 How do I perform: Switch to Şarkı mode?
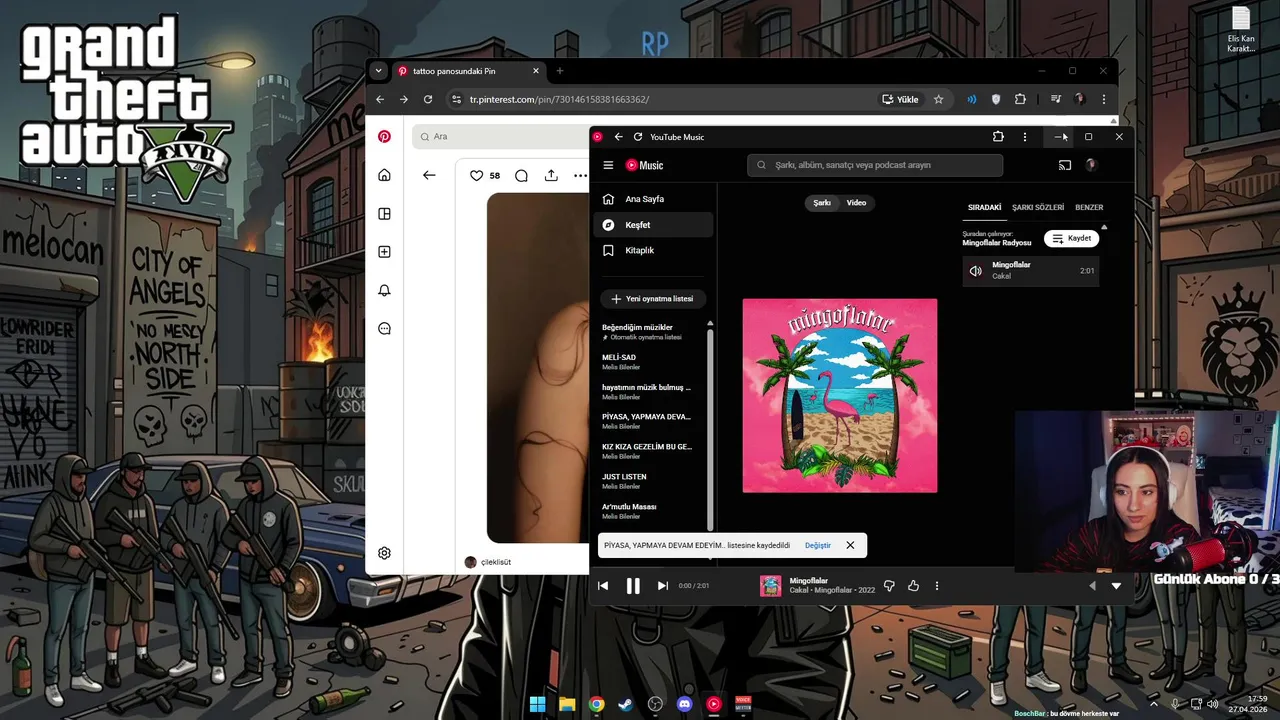(x=822, y=203)
